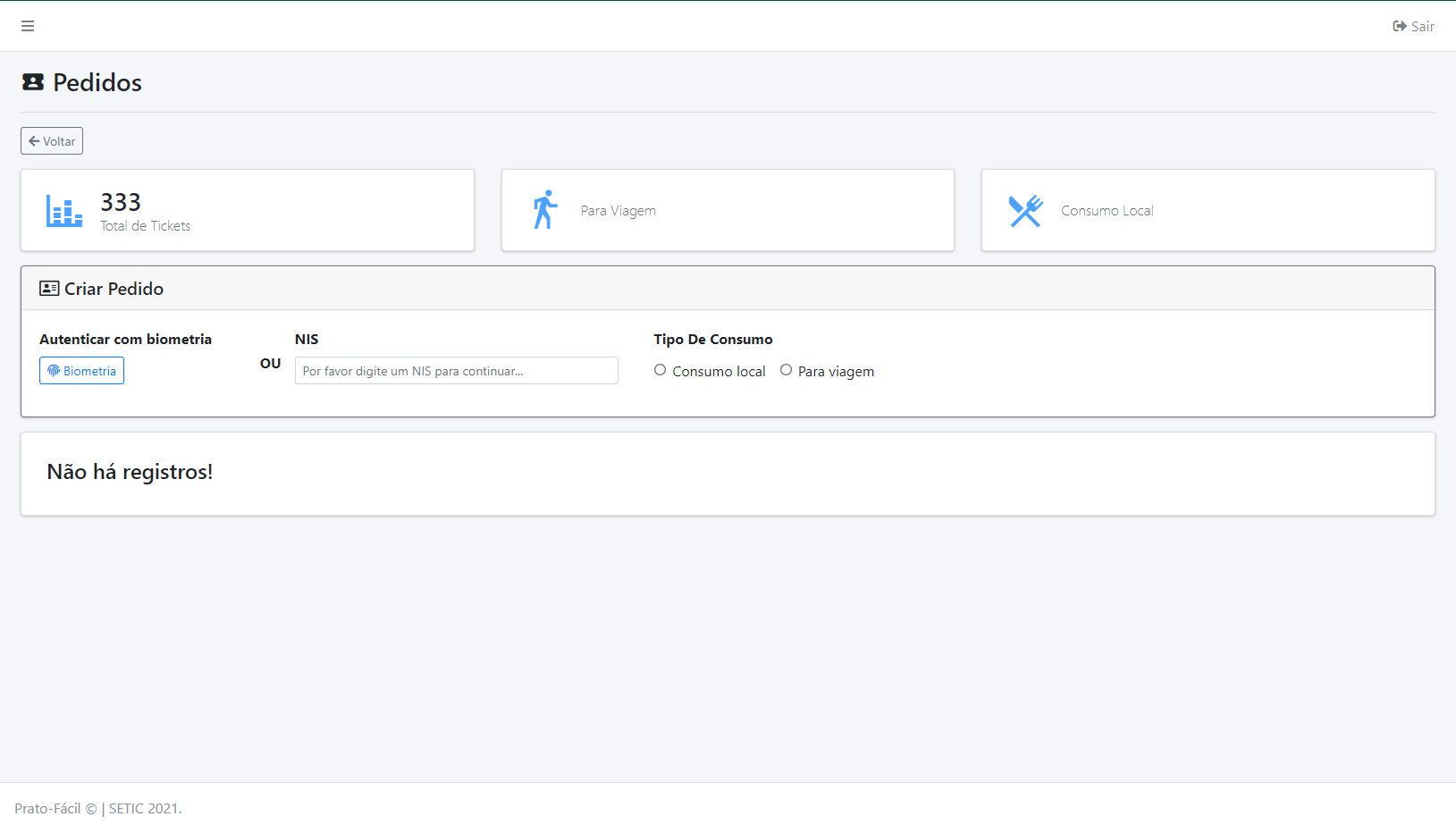Click the Pedidos ticket icon
The height and width of the screenshot is (833, 1456).
[x=33, y=82]
